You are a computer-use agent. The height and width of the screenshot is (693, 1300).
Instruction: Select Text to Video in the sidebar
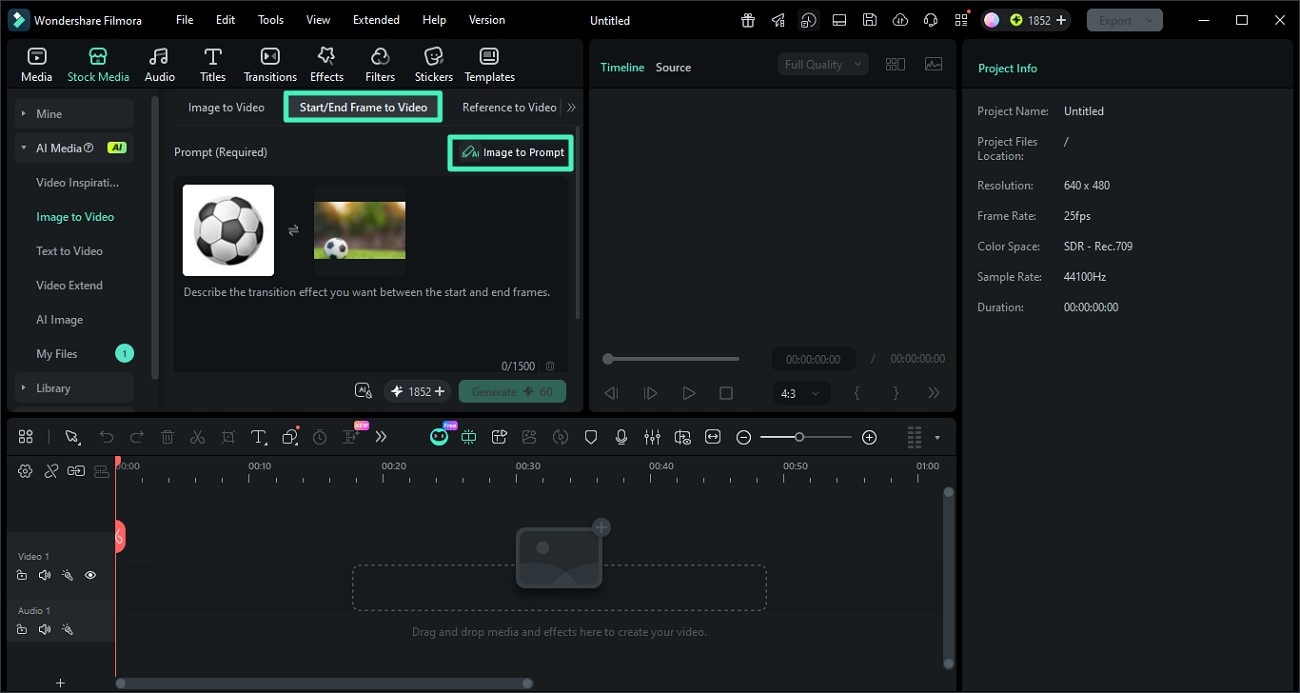[69, 250]
